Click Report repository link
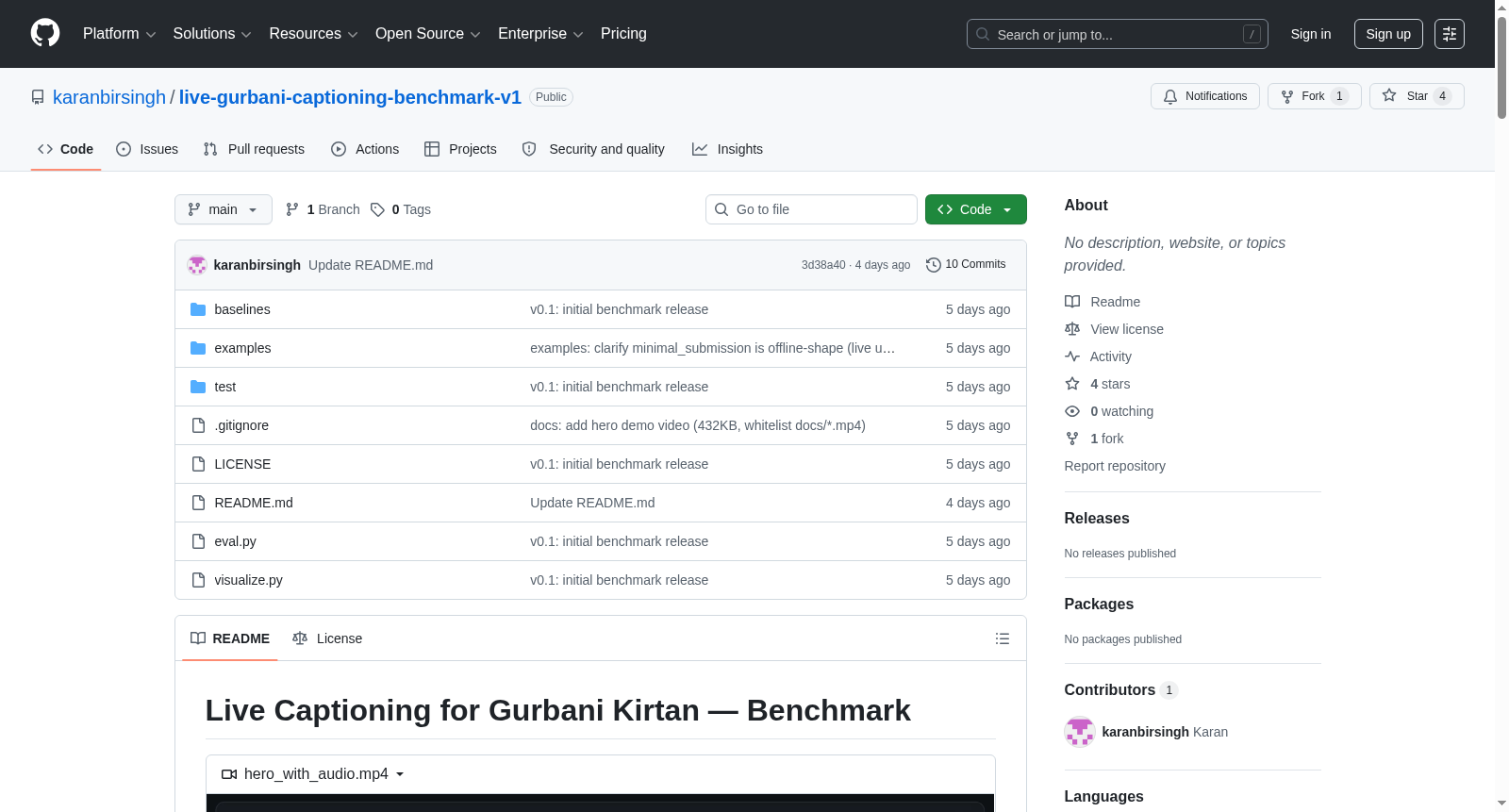The height and width of the screenshot is (812, 1509). coord(1115,466)
